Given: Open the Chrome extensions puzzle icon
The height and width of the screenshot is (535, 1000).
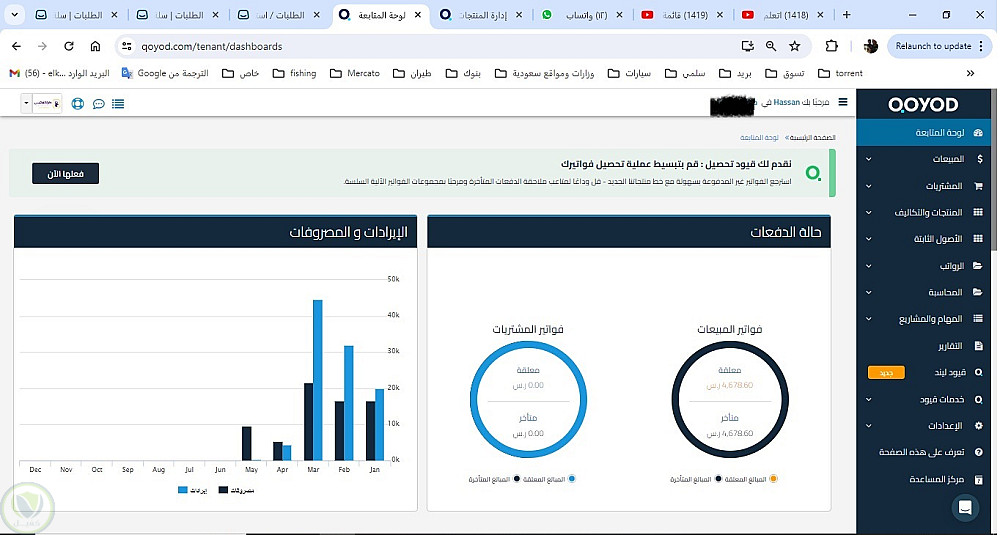Looking at the screenshot, I should 831,46.
